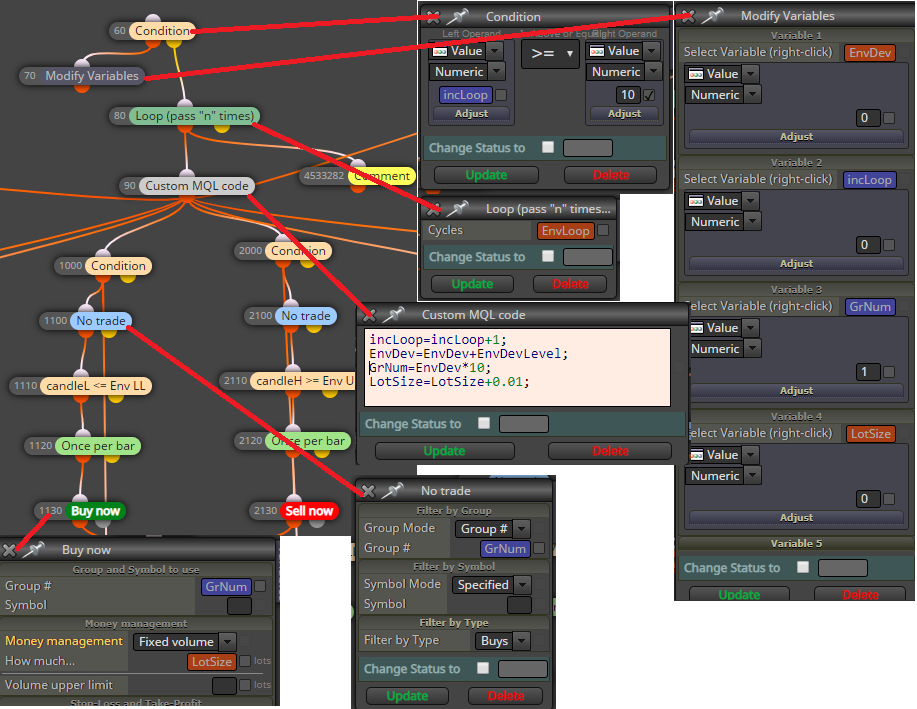Select the Once per bar node 1120
This screenshot has width=917, height=709.
(x=98, y=446)
